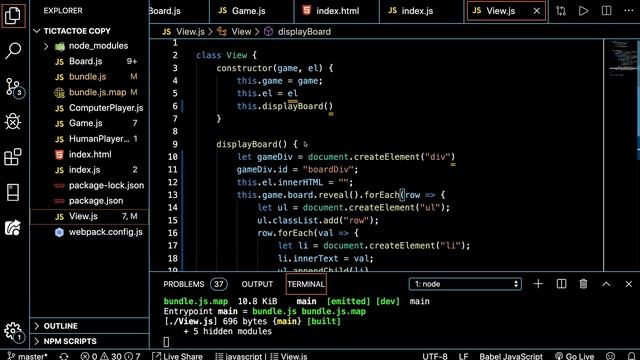Switch to the index.js editor tab
The width and height of the screenshot is (640, 360).
point(421,11)
